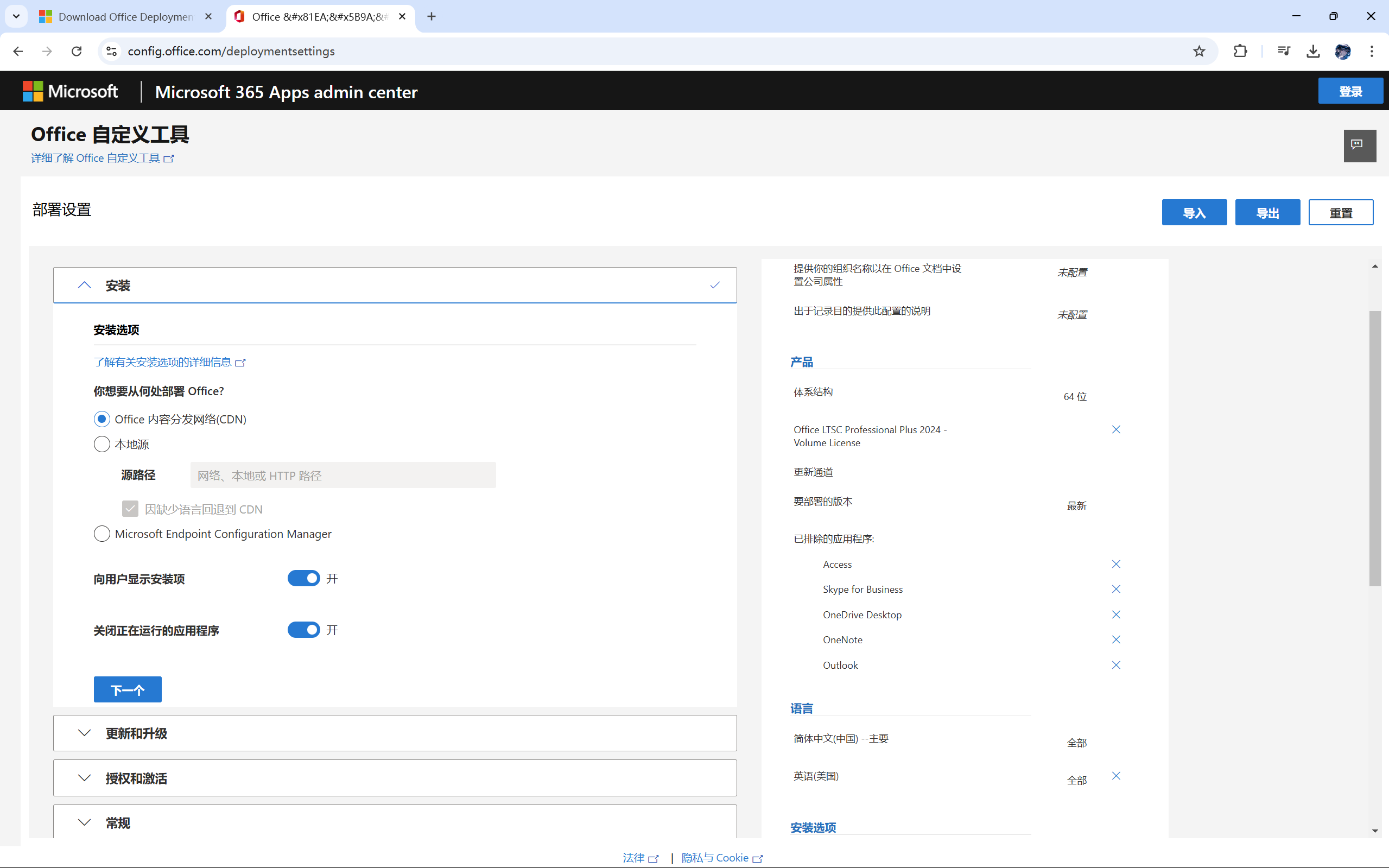
Task: Remove Skype for Business from excluded apps
Action: coord(1116,589)
